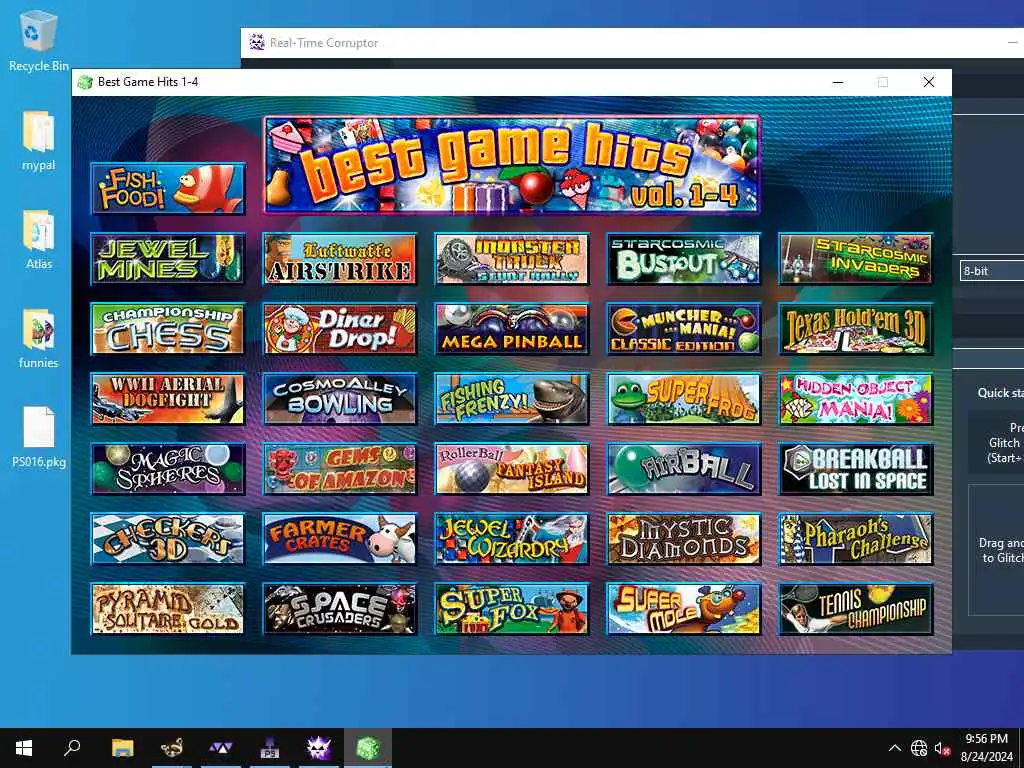Launch Magic Spheres game
Viewport: 1024px width, 768px height.
[168, 469]
